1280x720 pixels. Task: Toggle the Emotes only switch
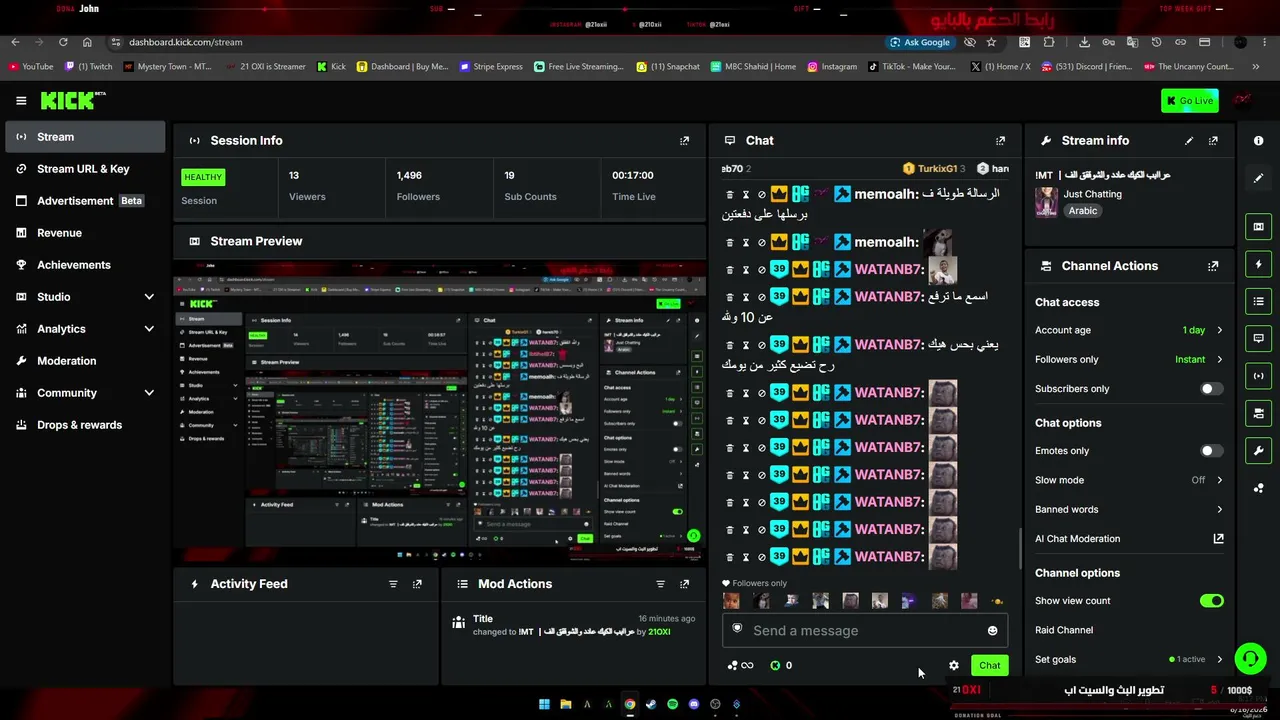click(1211, 451)
